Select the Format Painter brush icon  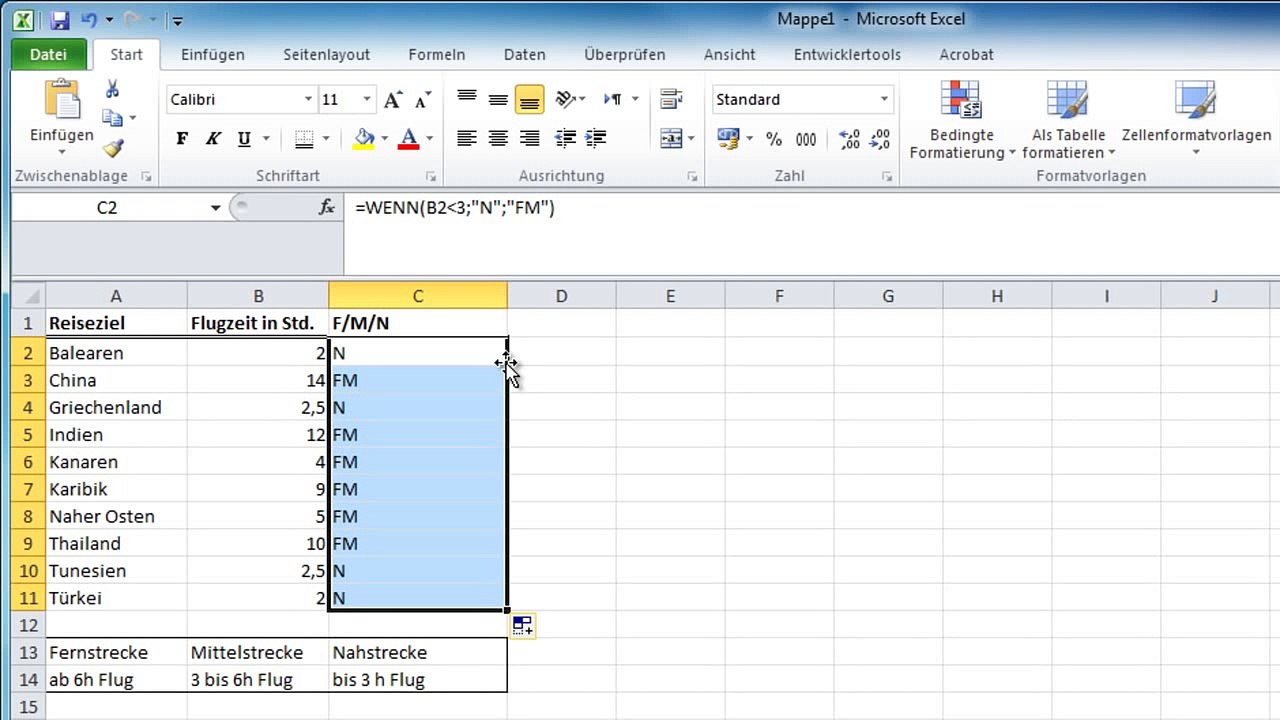point(112,148)
